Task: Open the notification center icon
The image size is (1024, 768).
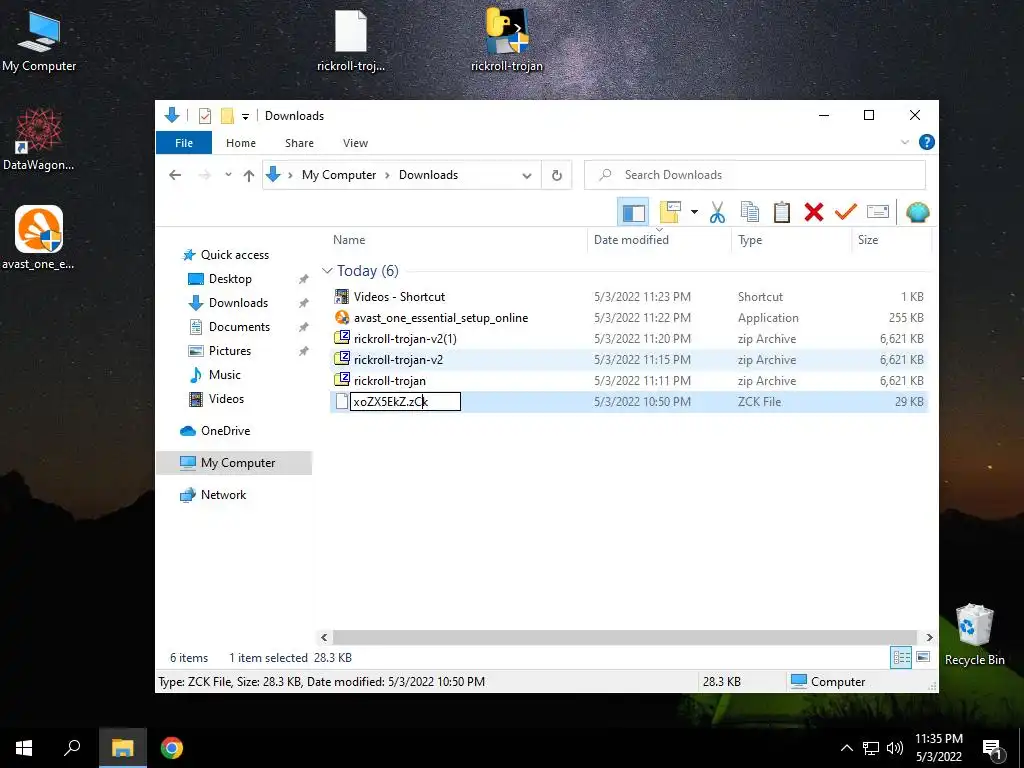Action: tap(993, 749)
